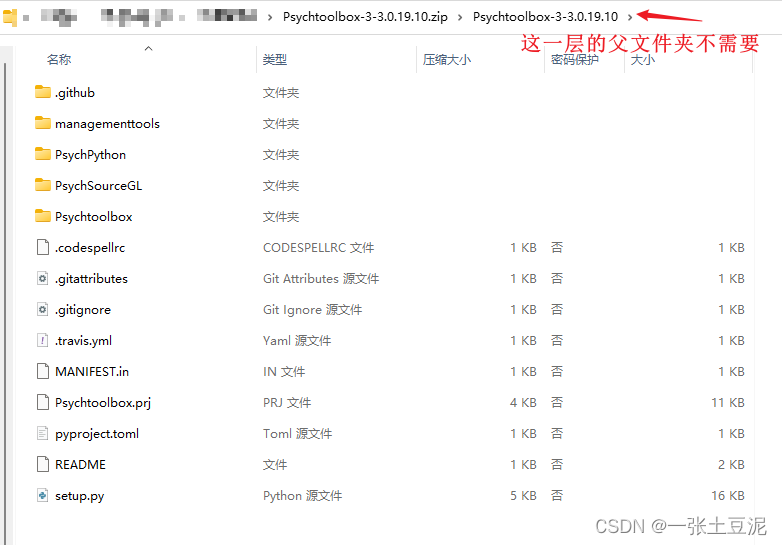The image size is (782, 545).
Task: Select the MANIFEST.in file name
Action: (92, 371)
